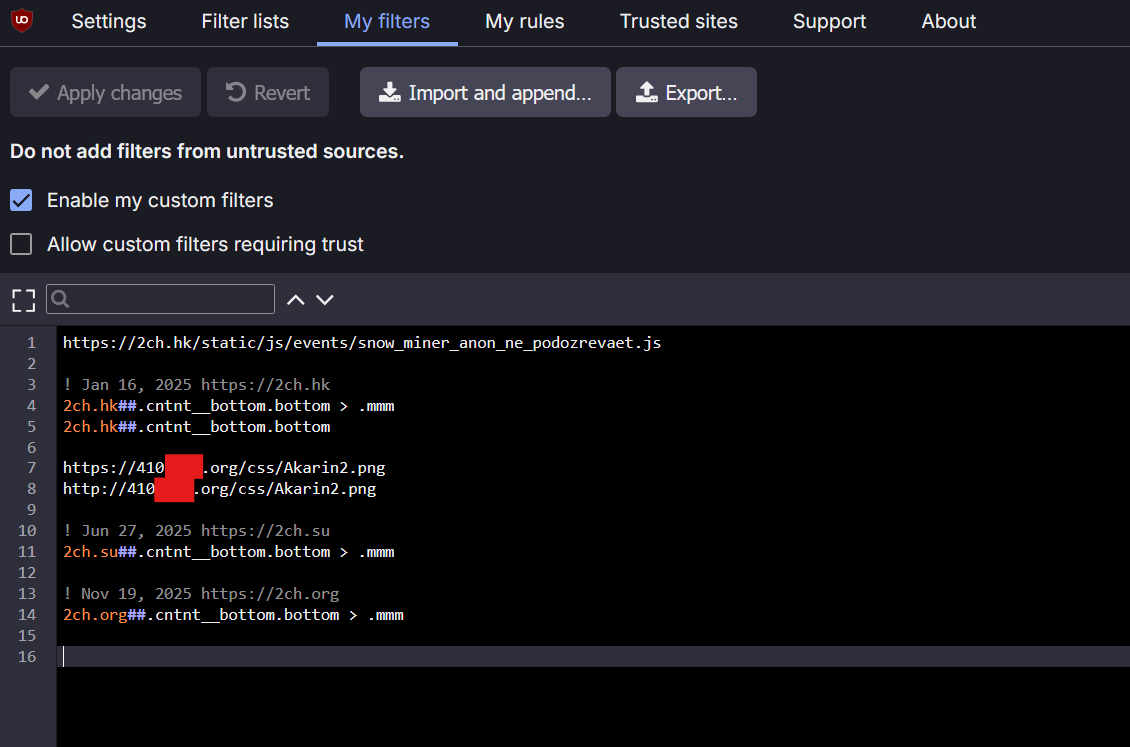Click line number 1 in gutter

[x=32, y=343]
